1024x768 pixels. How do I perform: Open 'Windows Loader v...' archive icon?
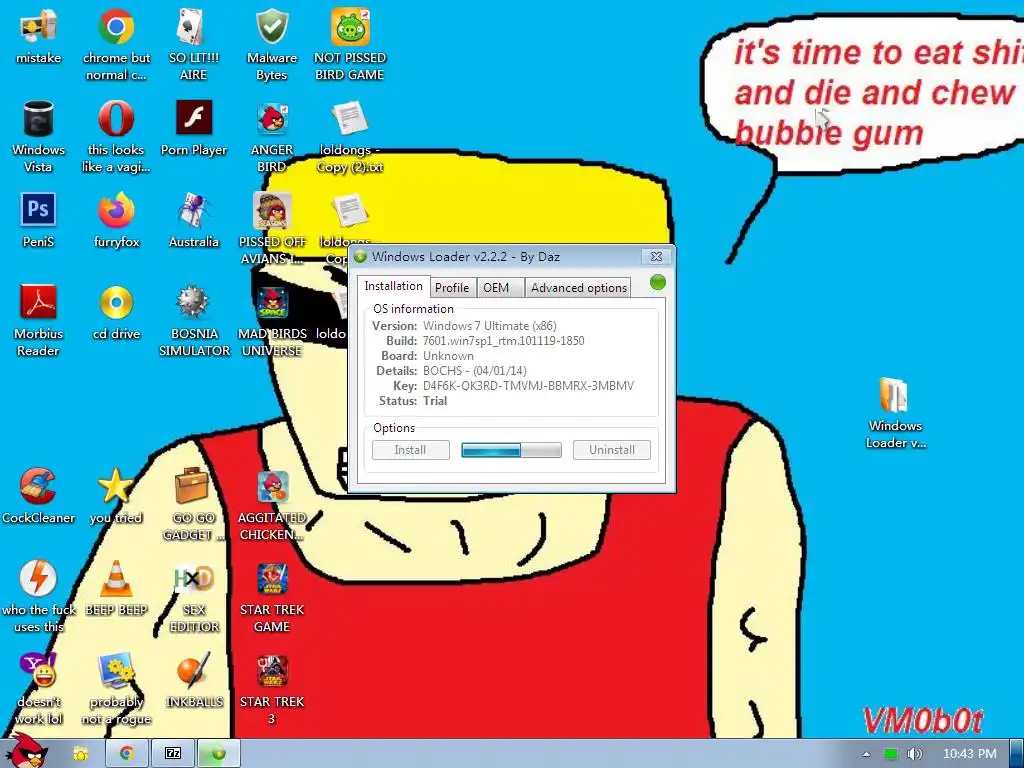click(895, 413)
